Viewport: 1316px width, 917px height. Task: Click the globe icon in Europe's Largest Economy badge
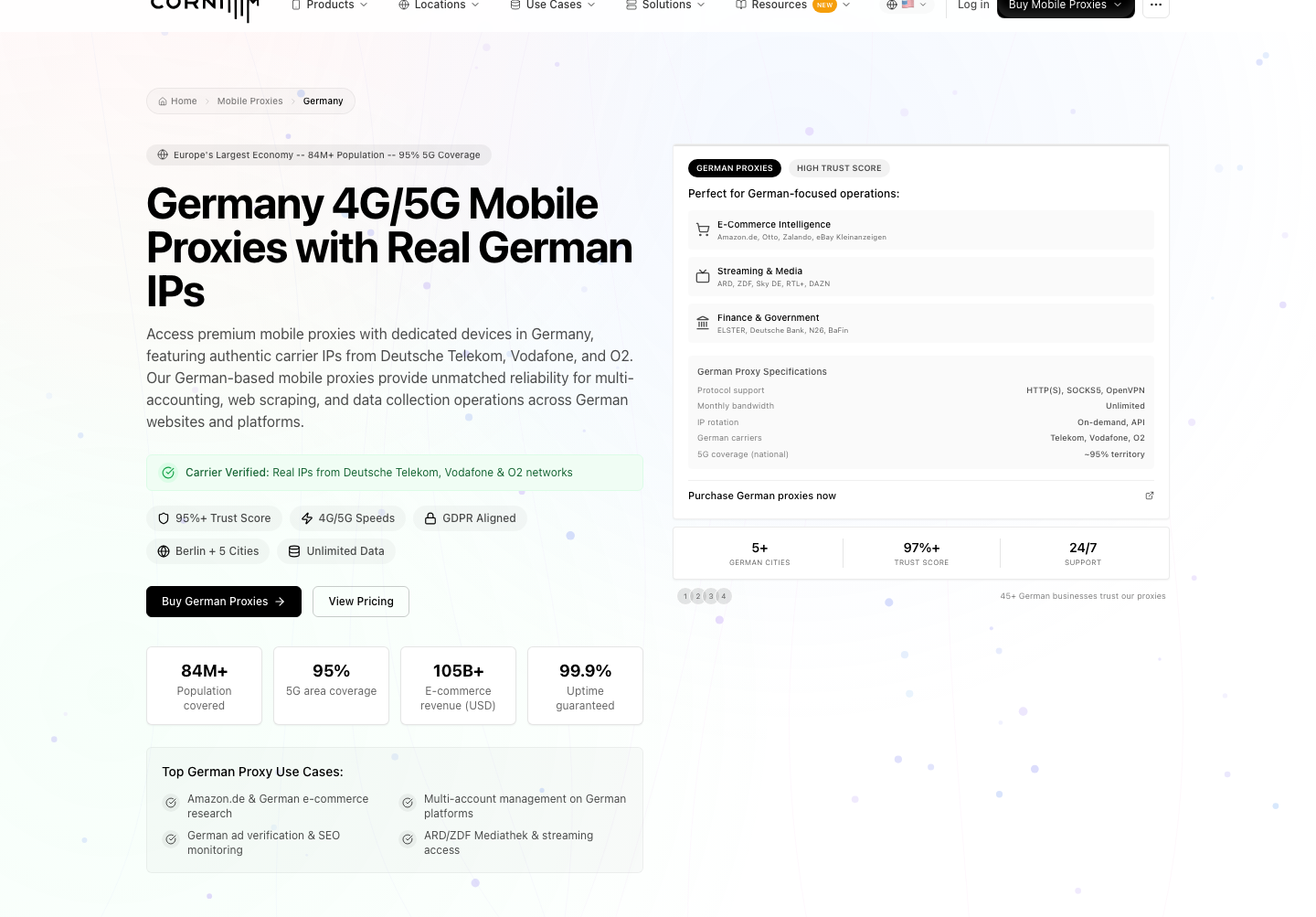click(163, 155)
